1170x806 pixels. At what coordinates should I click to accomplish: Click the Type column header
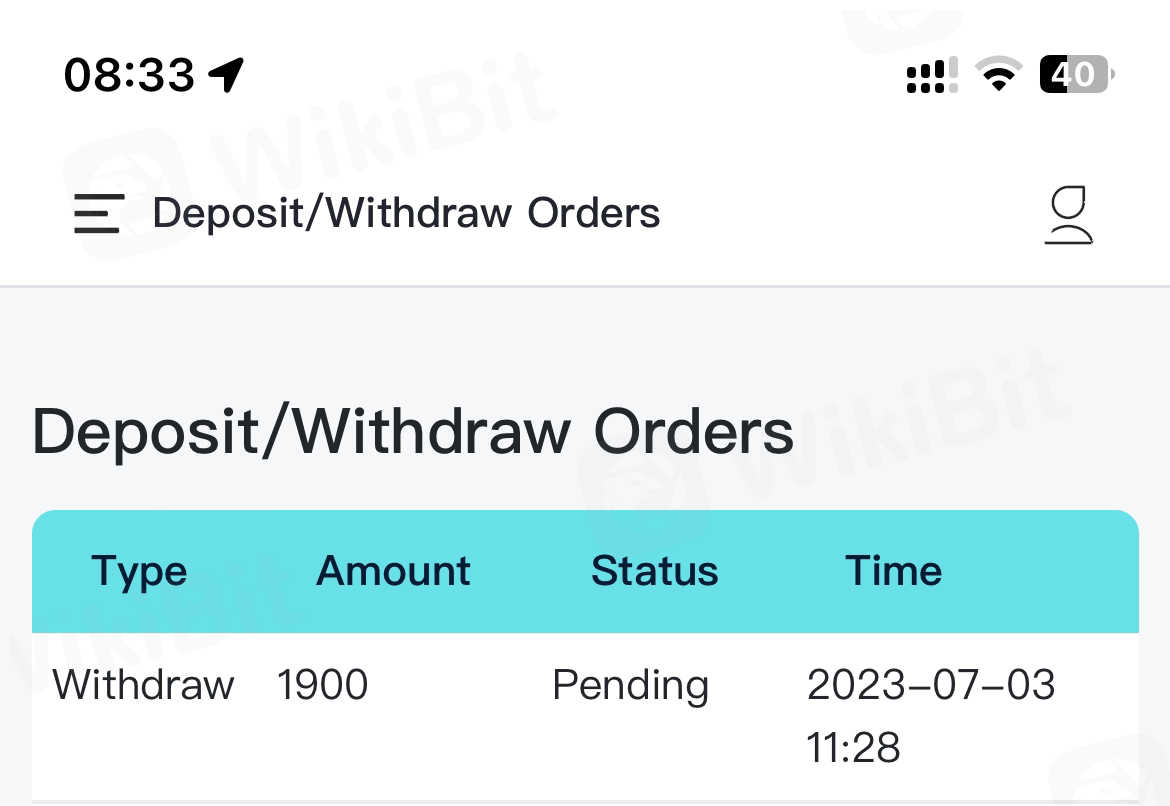139,571
